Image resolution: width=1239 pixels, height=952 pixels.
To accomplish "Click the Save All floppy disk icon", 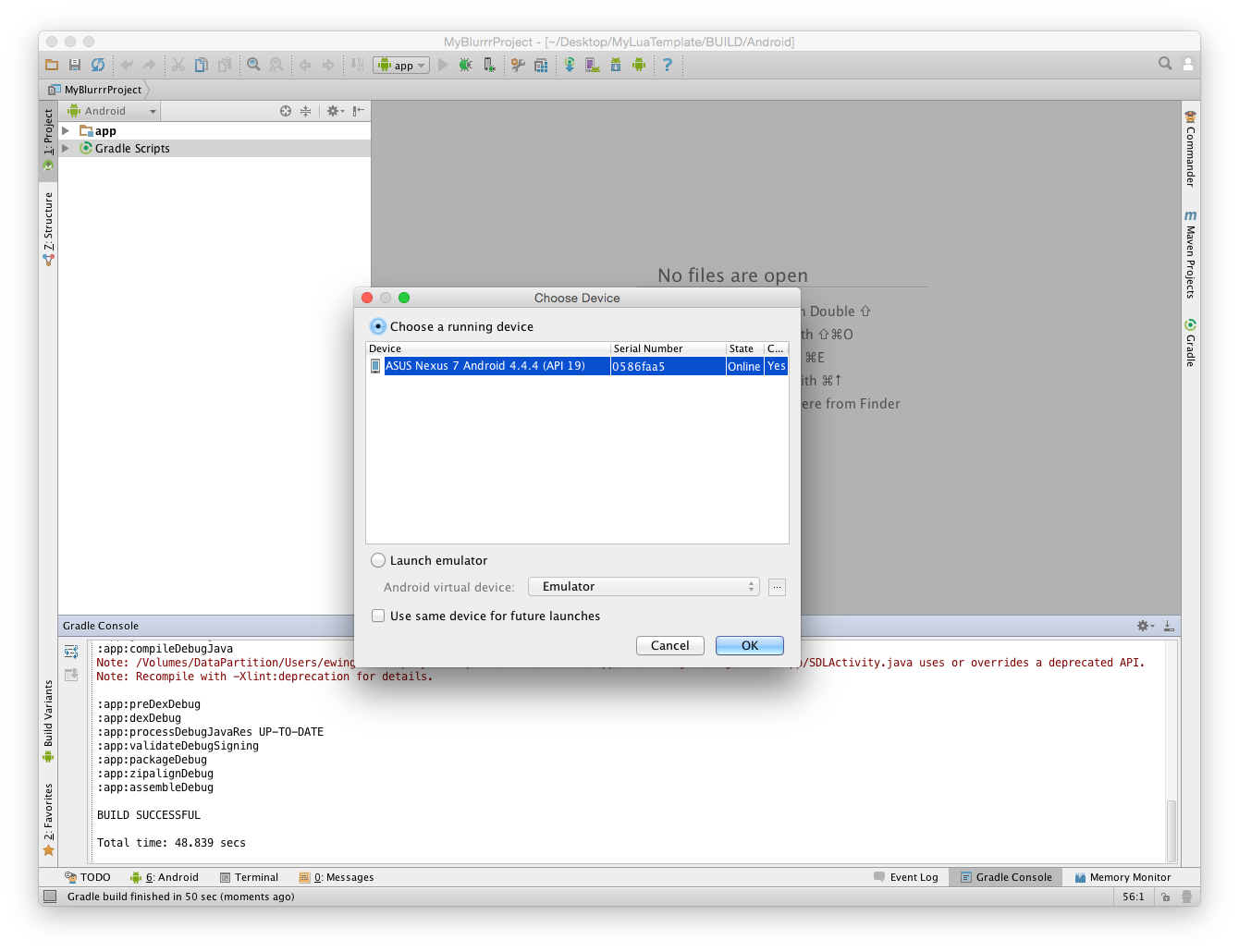I will pos(75,65).
